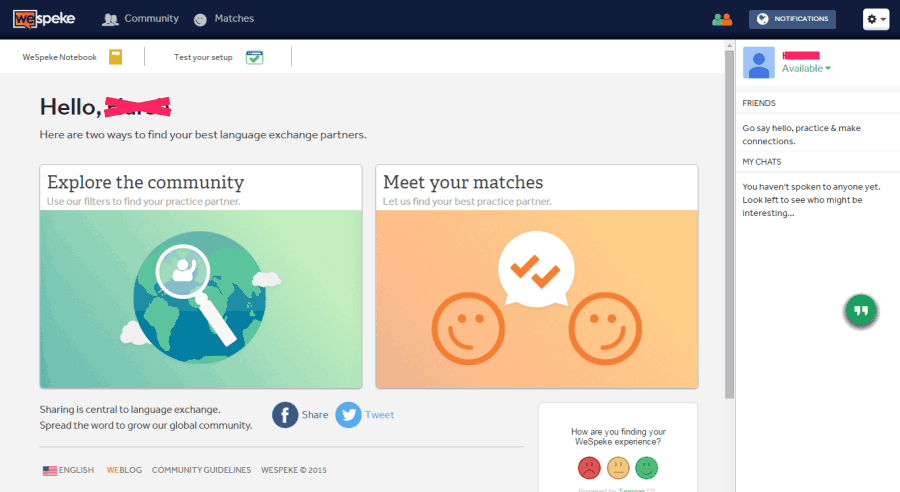The image size is (900, 492).
Task: Click the Community people icon
Action: click(110, 20)
